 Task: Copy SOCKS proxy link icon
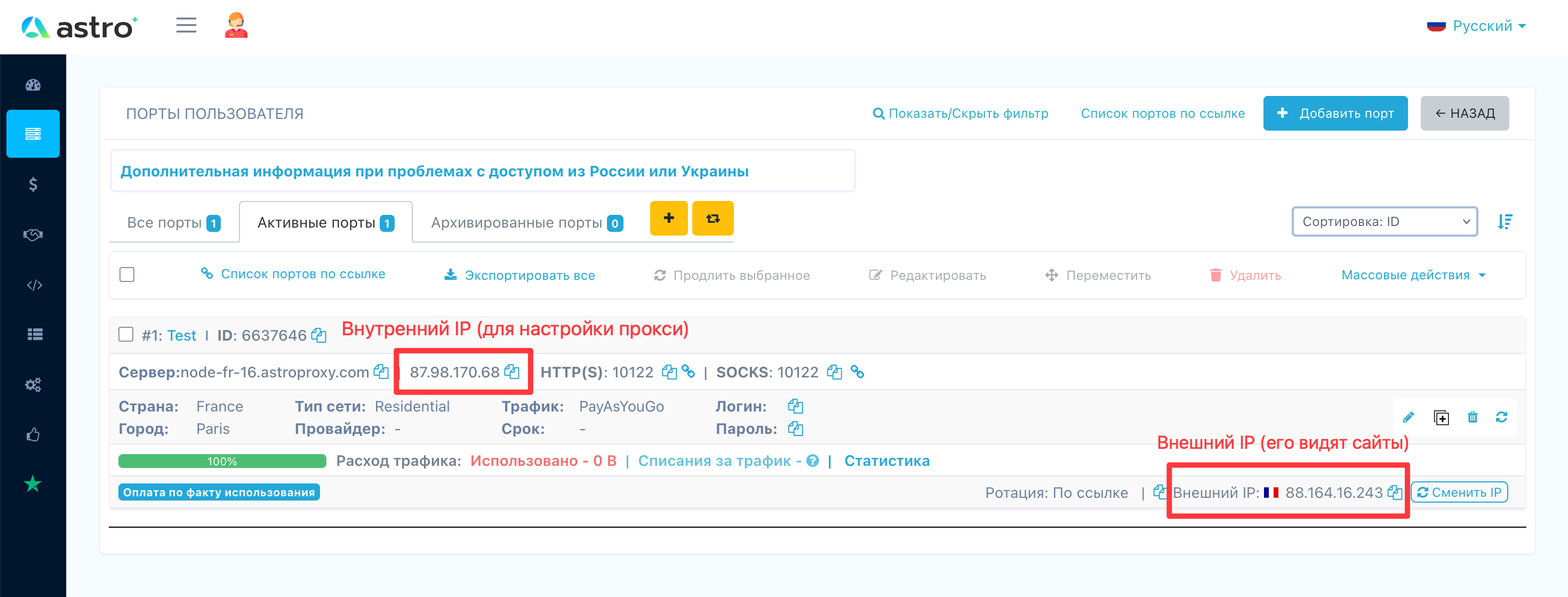point(857,371)
